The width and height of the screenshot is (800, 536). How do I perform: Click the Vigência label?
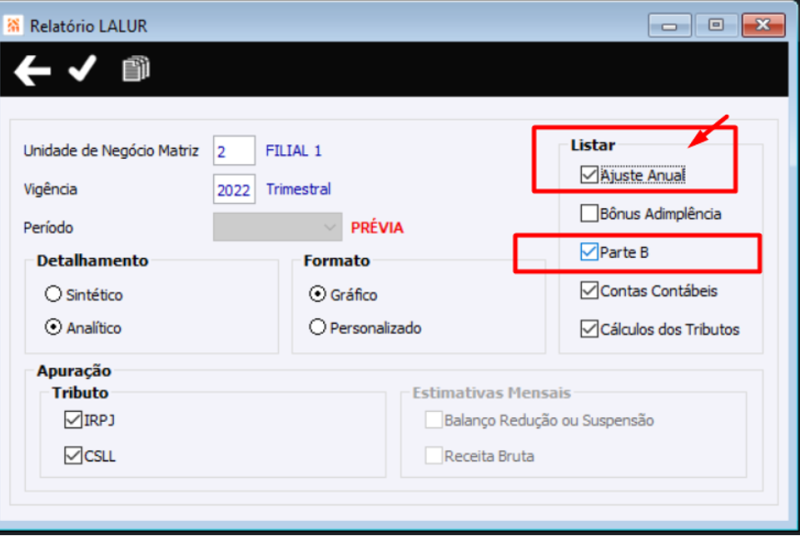[51, 189]
